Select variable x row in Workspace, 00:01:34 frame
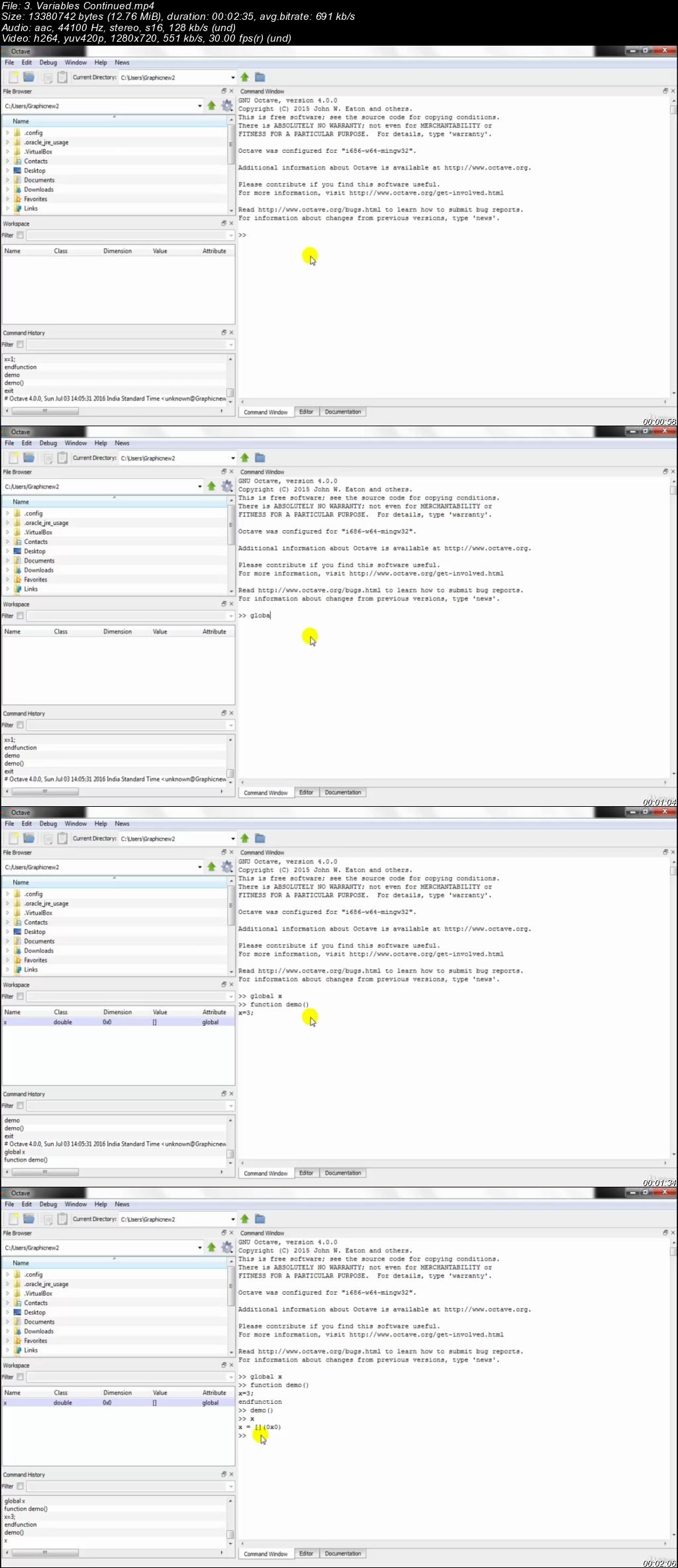This screenshot has height=1568, width=678. pos(119,1022)
